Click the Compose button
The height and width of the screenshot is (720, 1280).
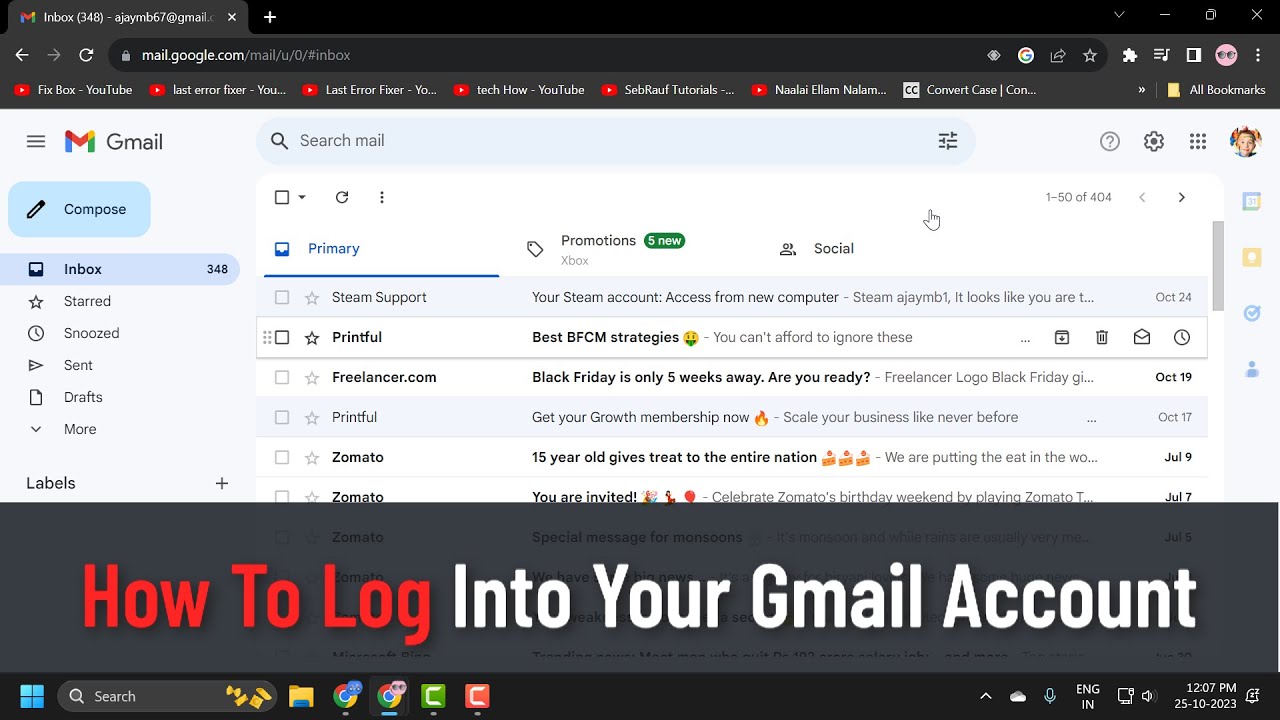[x=79, y=209]
